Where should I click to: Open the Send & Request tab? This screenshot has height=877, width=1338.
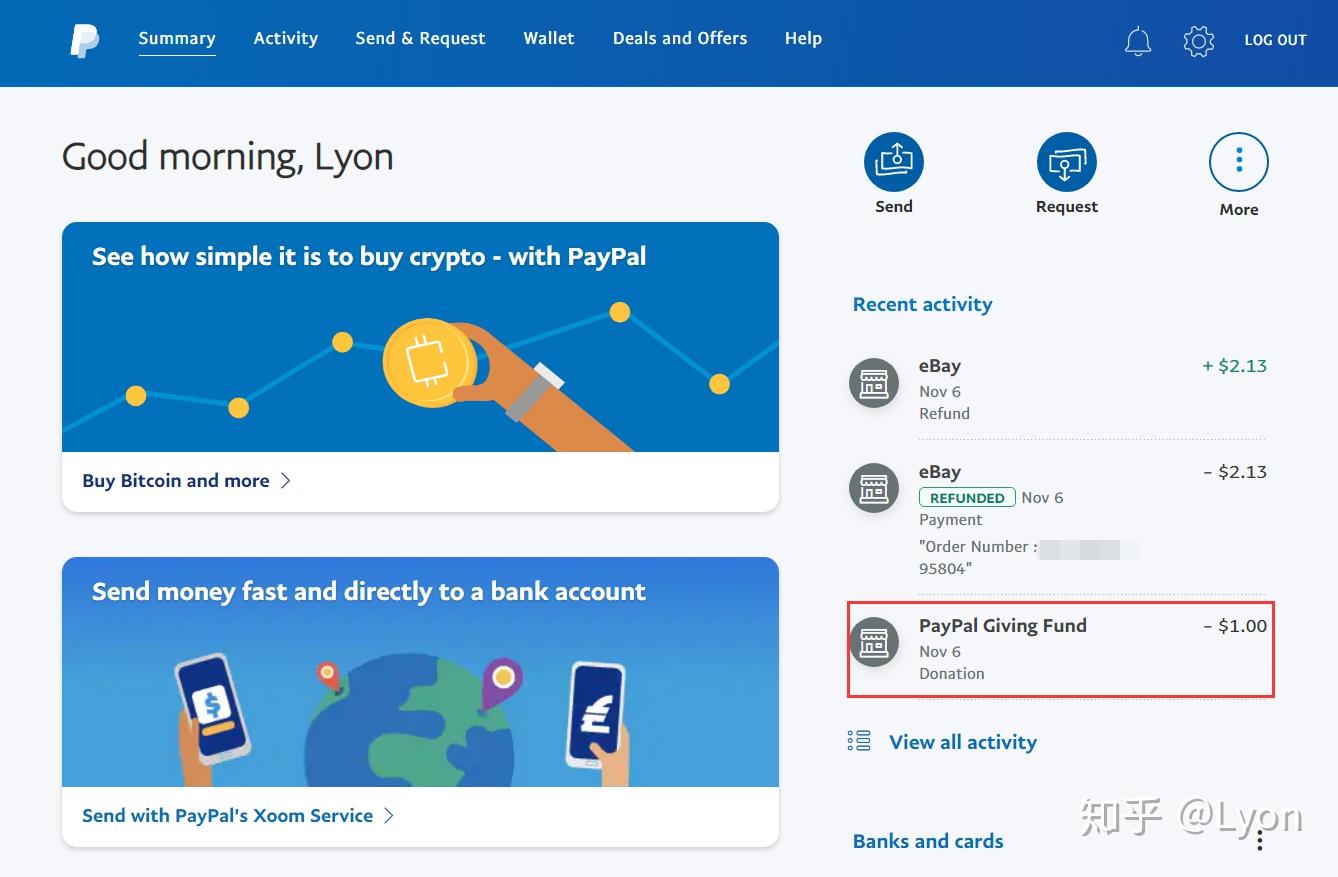coord(420,38)
